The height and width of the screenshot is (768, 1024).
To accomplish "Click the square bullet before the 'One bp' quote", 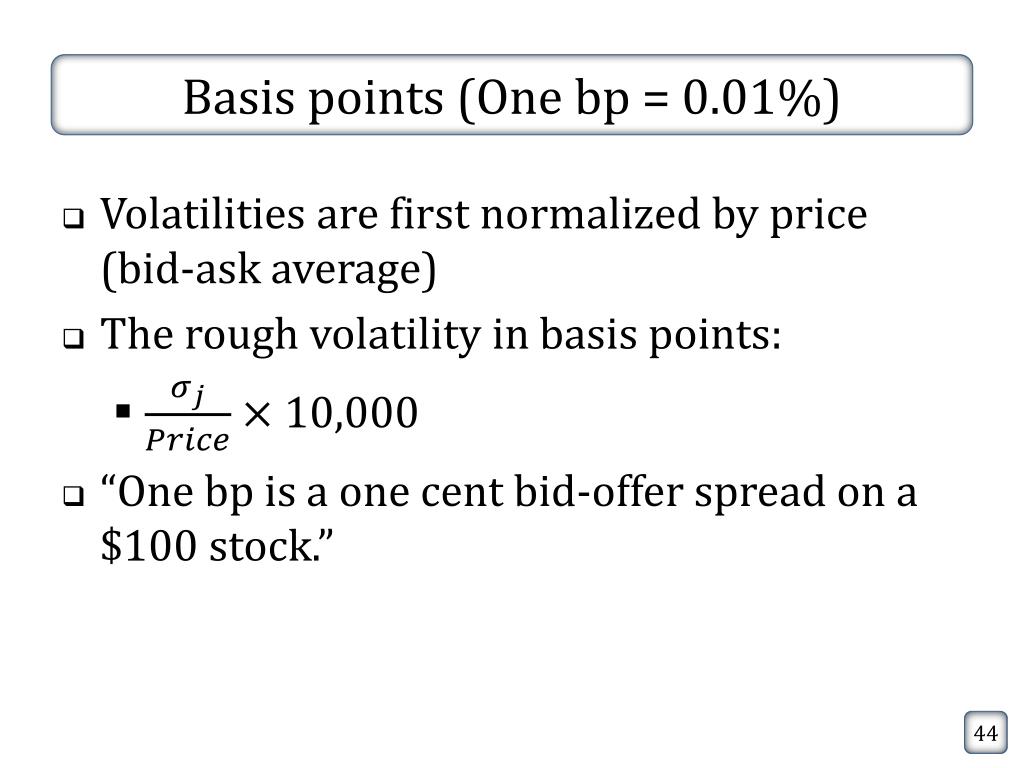I will pyautogui.click(x=74, y=496).
